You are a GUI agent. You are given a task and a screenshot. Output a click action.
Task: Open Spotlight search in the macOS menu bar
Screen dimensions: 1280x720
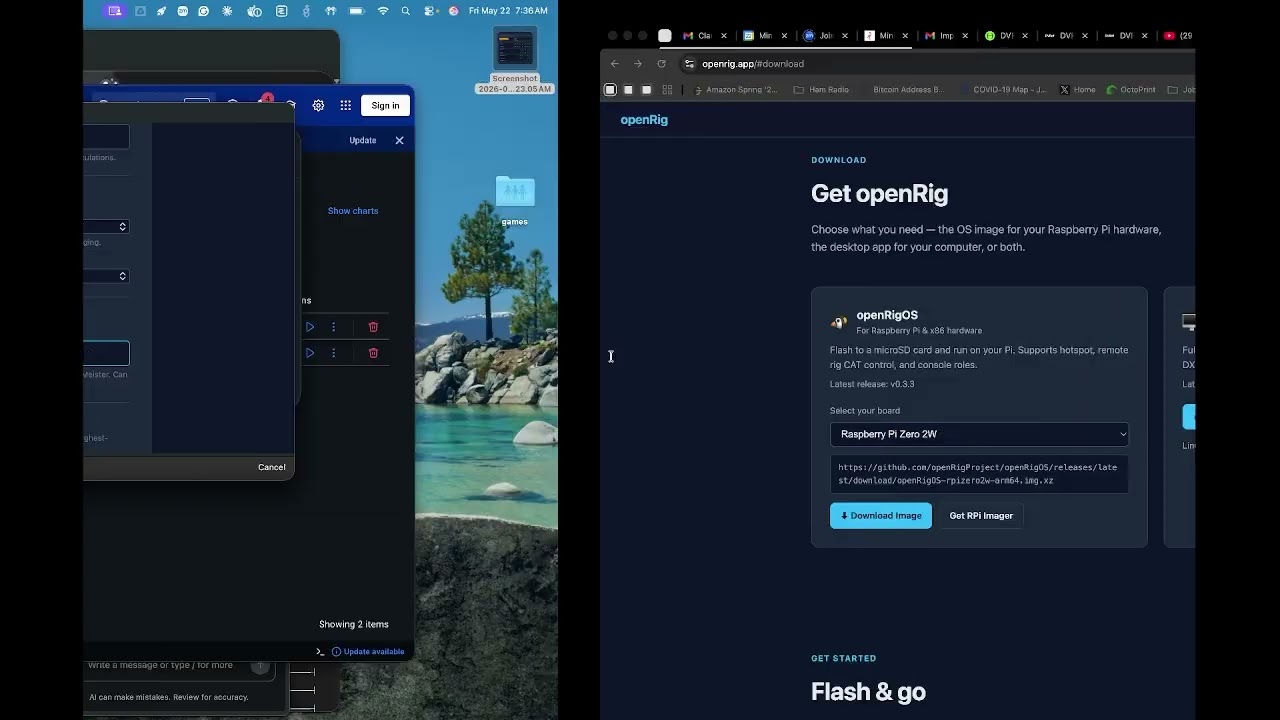(405, 11)
